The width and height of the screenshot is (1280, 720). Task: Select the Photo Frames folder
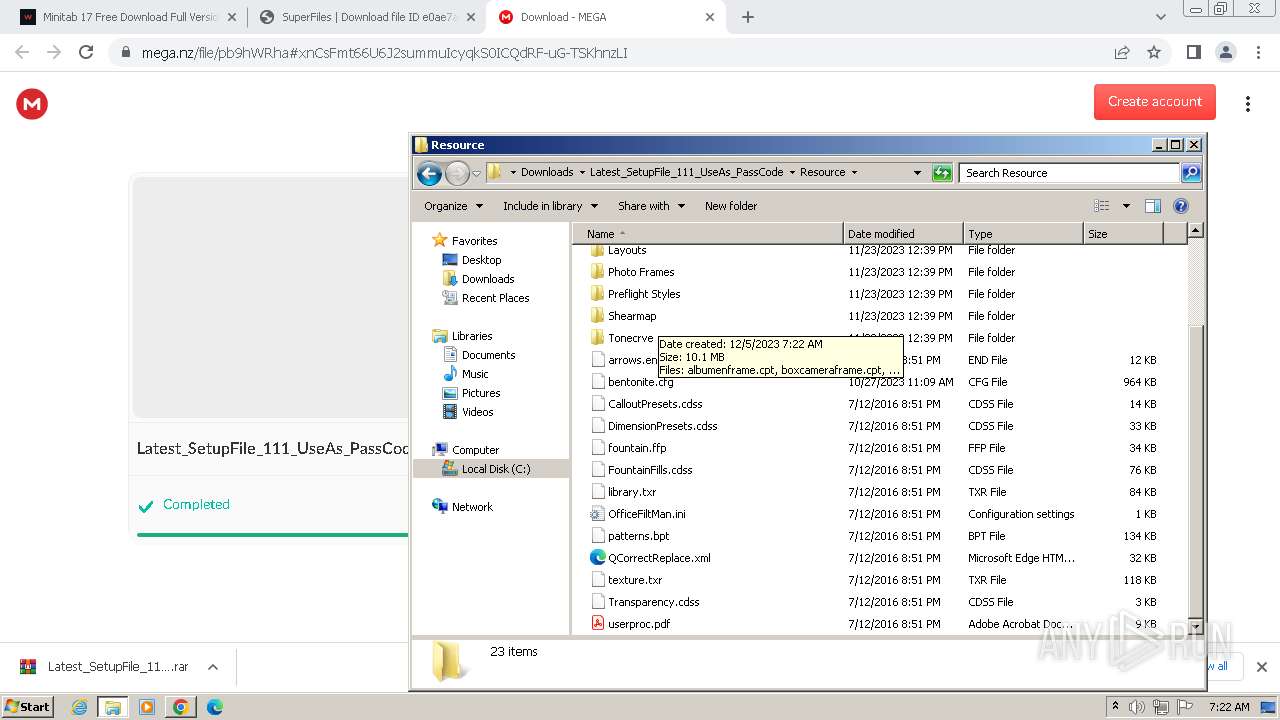[x=641, y=272]
